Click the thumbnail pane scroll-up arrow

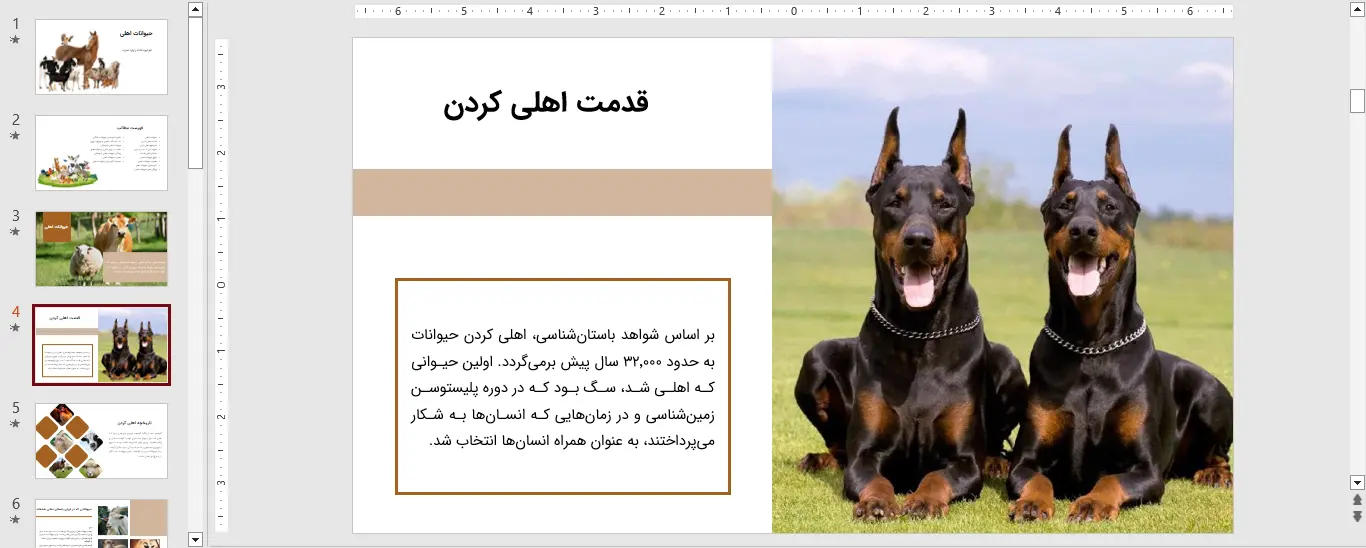click(x=195, y=10)
